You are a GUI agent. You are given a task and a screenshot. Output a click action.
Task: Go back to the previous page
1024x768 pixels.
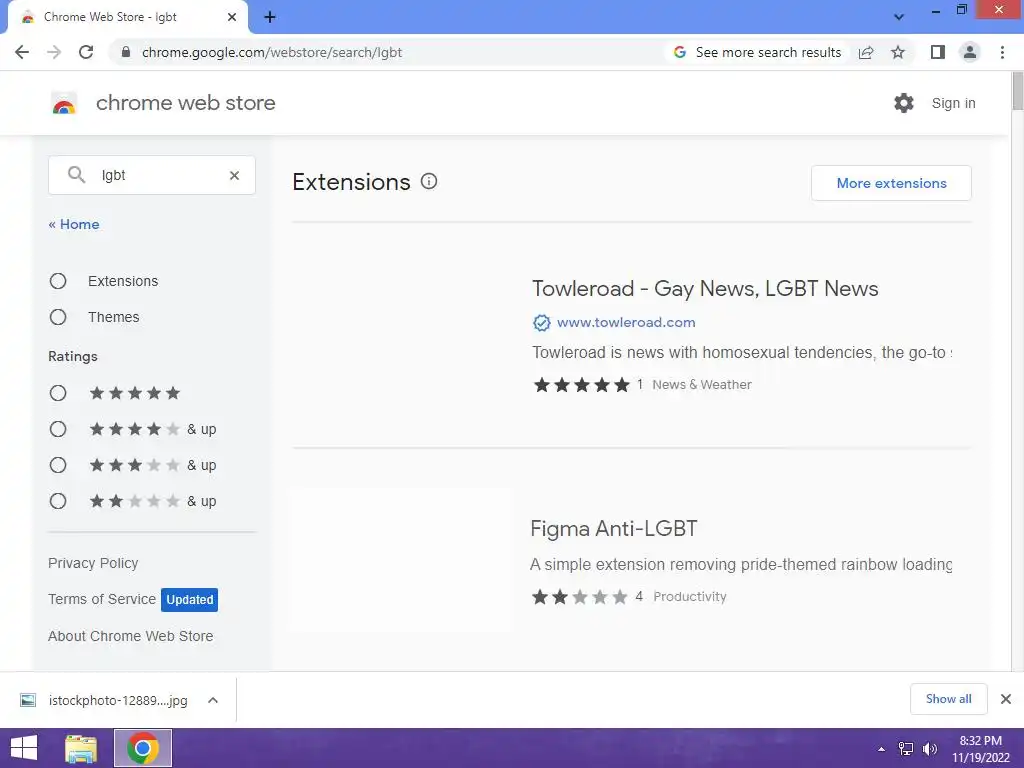[22, 52]
